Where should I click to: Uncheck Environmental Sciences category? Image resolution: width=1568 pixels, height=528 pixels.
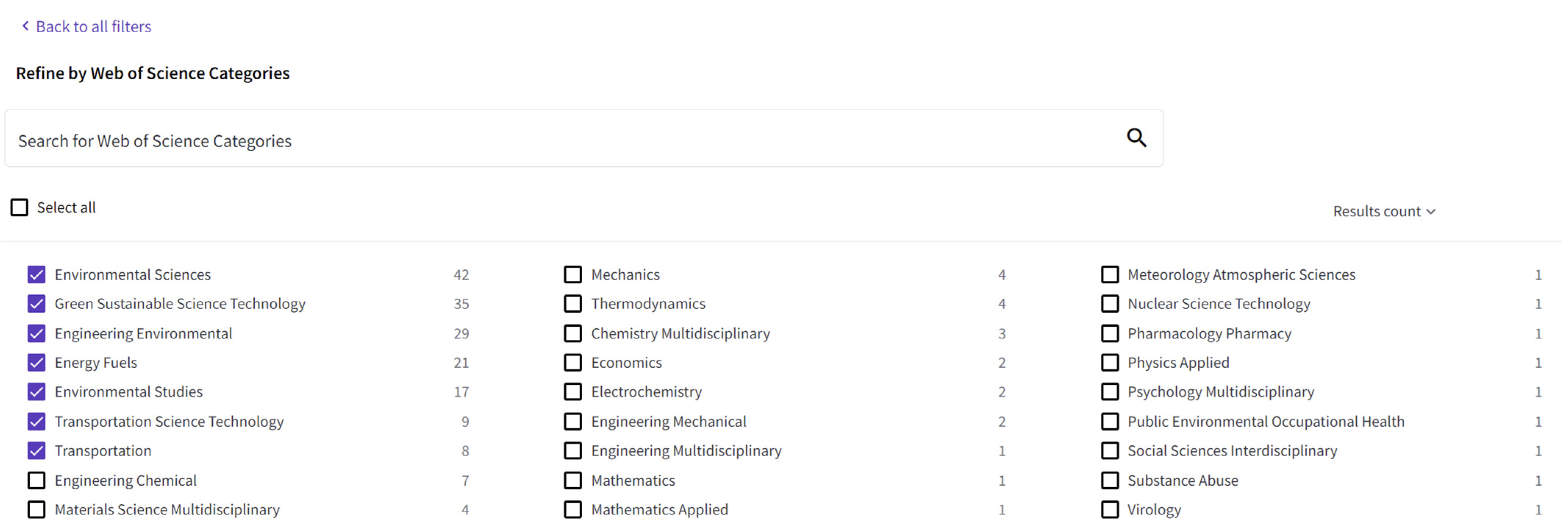point(36,275)
